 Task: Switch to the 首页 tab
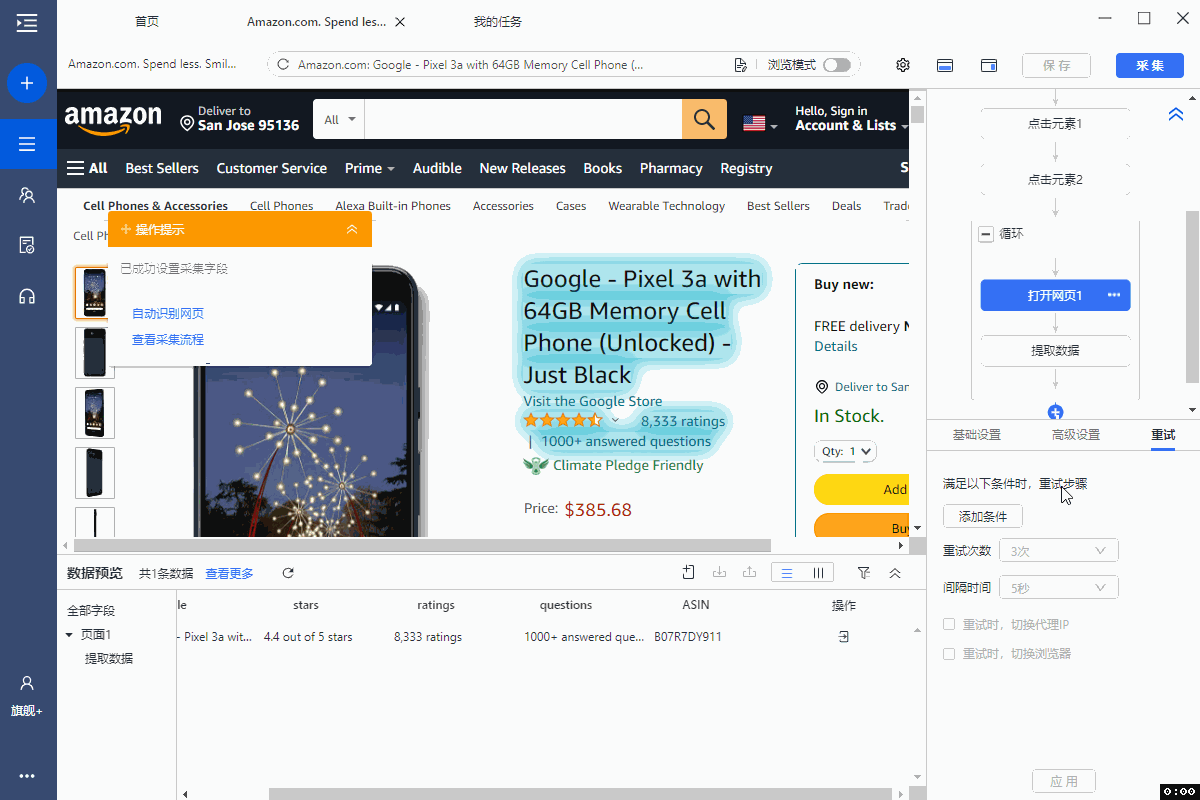(x=147, y=22)
